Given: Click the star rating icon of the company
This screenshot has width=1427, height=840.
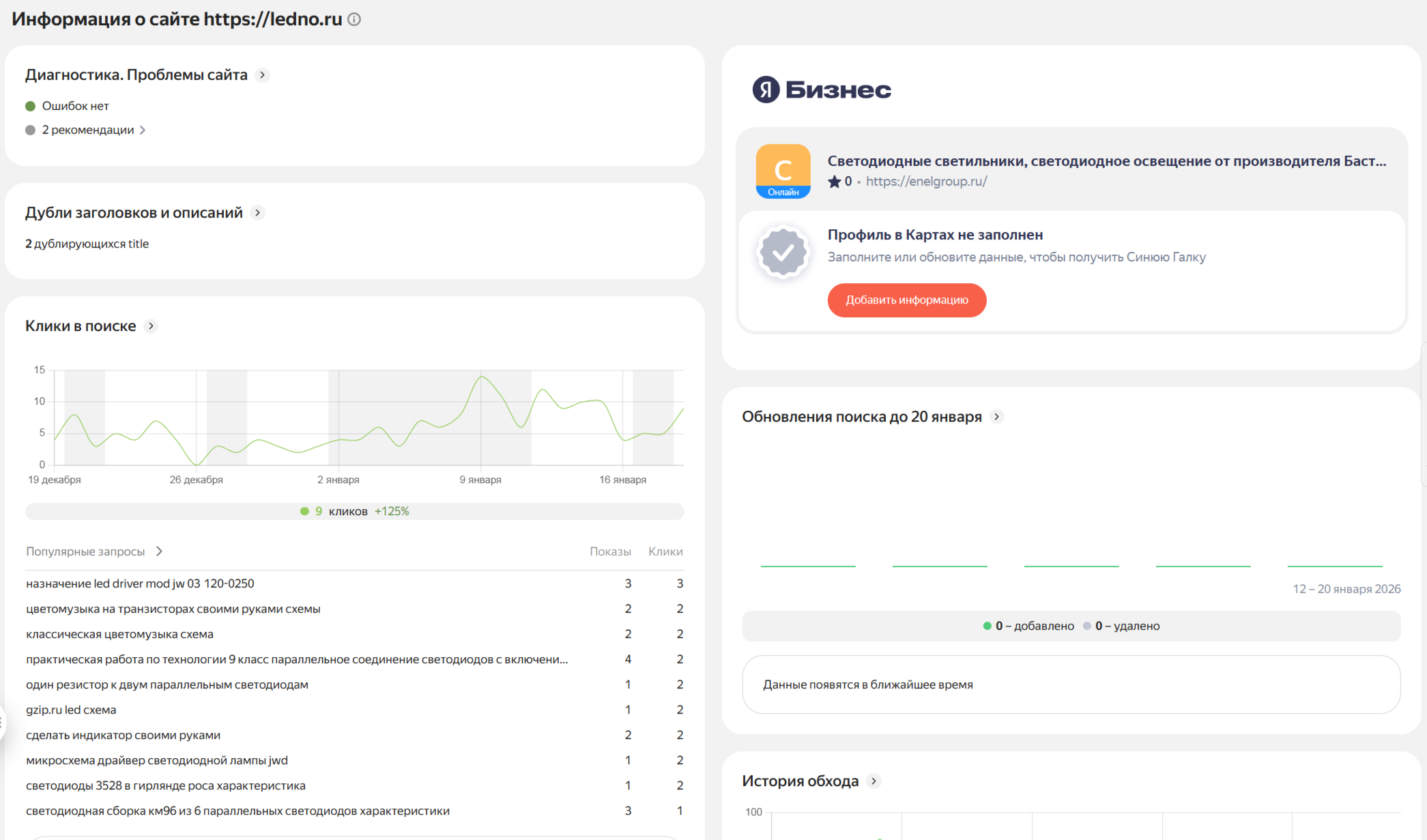Looking at the screenshot, I should pyautogui.click(x=834, y=182).
